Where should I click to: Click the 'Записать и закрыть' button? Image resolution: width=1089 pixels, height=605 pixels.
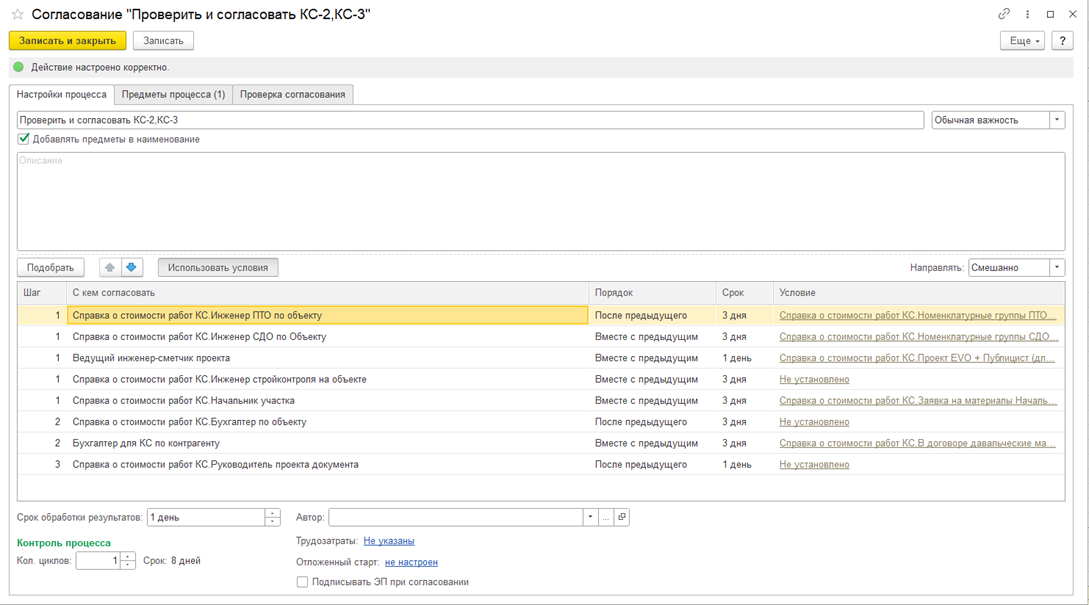coord(67,41)
